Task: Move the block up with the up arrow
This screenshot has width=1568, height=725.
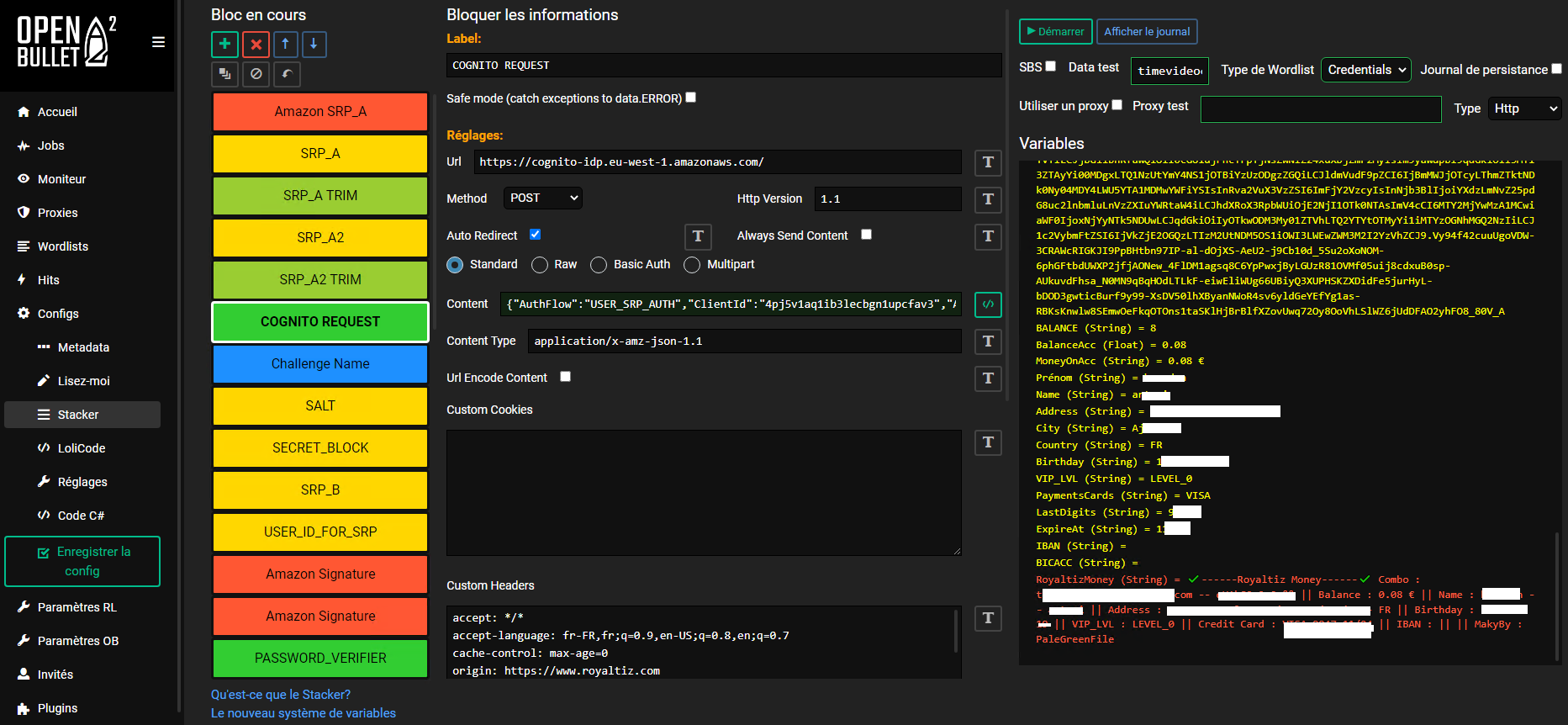Action: click(285, 44)
